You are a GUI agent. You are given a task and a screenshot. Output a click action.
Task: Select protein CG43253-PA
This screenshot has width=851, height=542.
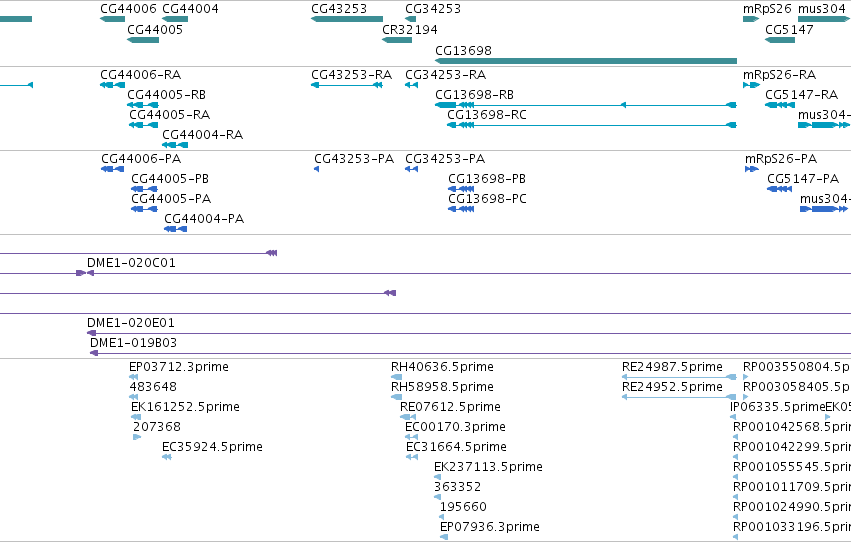click(x=354, y=158)
